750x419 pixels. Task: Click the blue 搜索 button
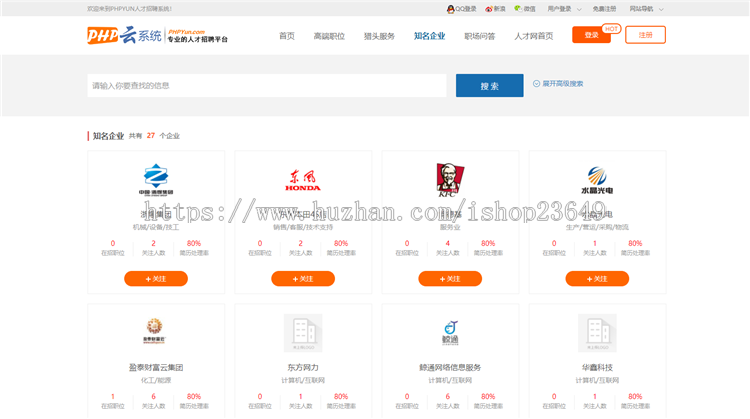pos(489,86)
